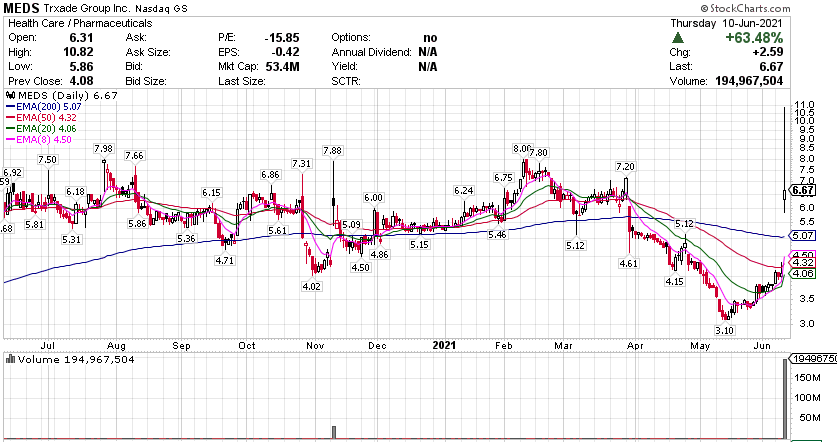The image size is (840, 442).
Task: Click the Nov month marker
Action: (315, 346)
